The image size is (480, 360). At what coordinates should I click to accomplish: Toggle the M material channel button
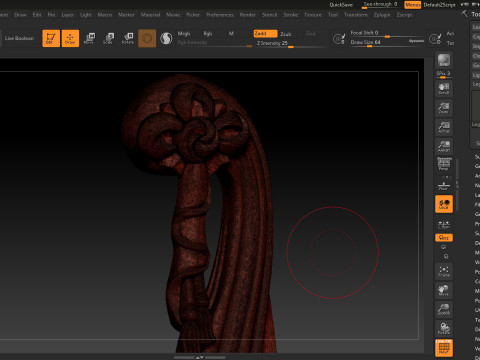tap(231, 34)
